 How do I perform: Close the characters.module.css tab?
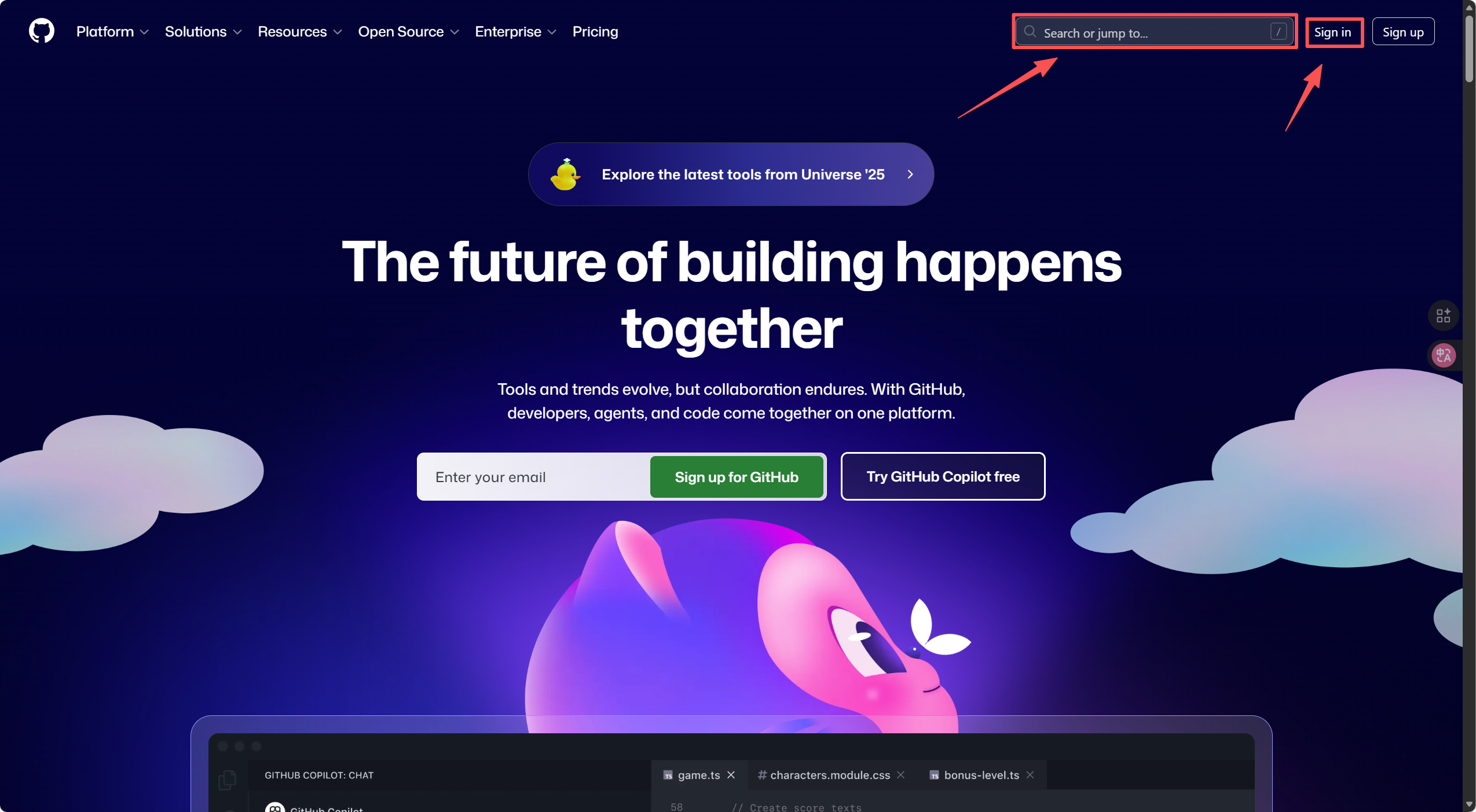(900, 775)
